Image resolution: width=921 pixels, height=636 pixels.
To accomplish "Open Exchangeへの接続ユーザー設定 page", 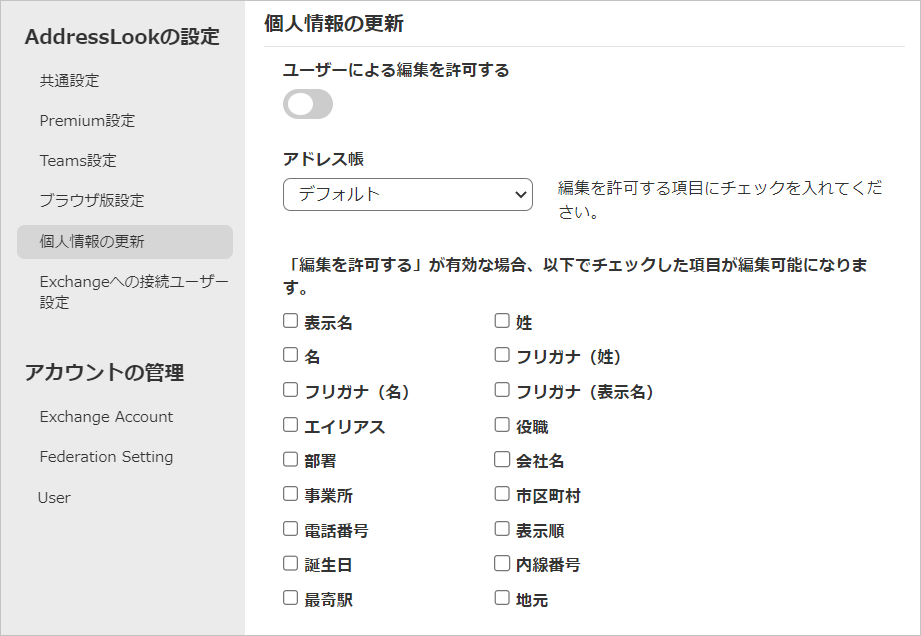I will [x=134, y=292].
